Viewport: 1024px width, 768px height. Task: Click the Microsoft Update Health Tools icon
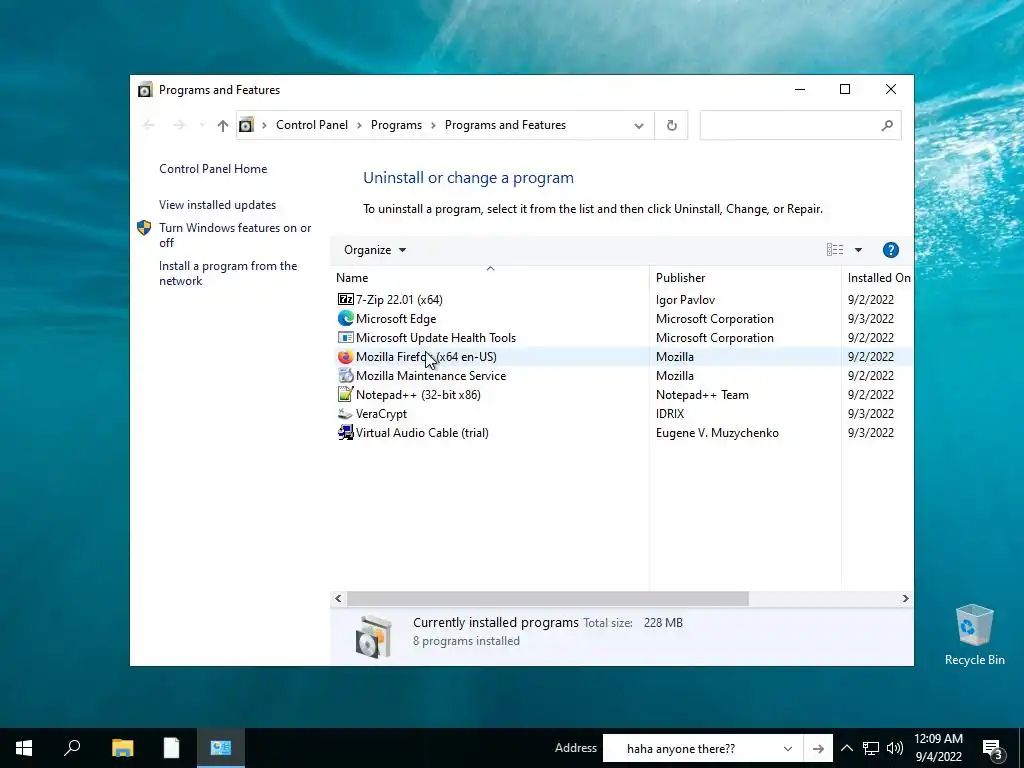pos(345,338)
